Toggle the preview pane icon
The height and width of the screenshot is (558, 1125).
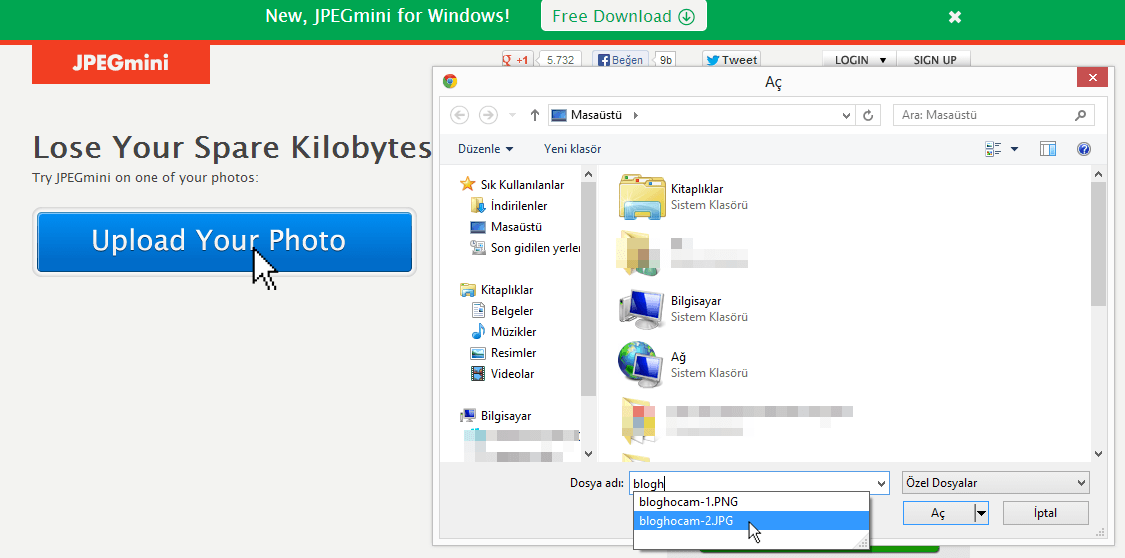[x=1048, y=149]
